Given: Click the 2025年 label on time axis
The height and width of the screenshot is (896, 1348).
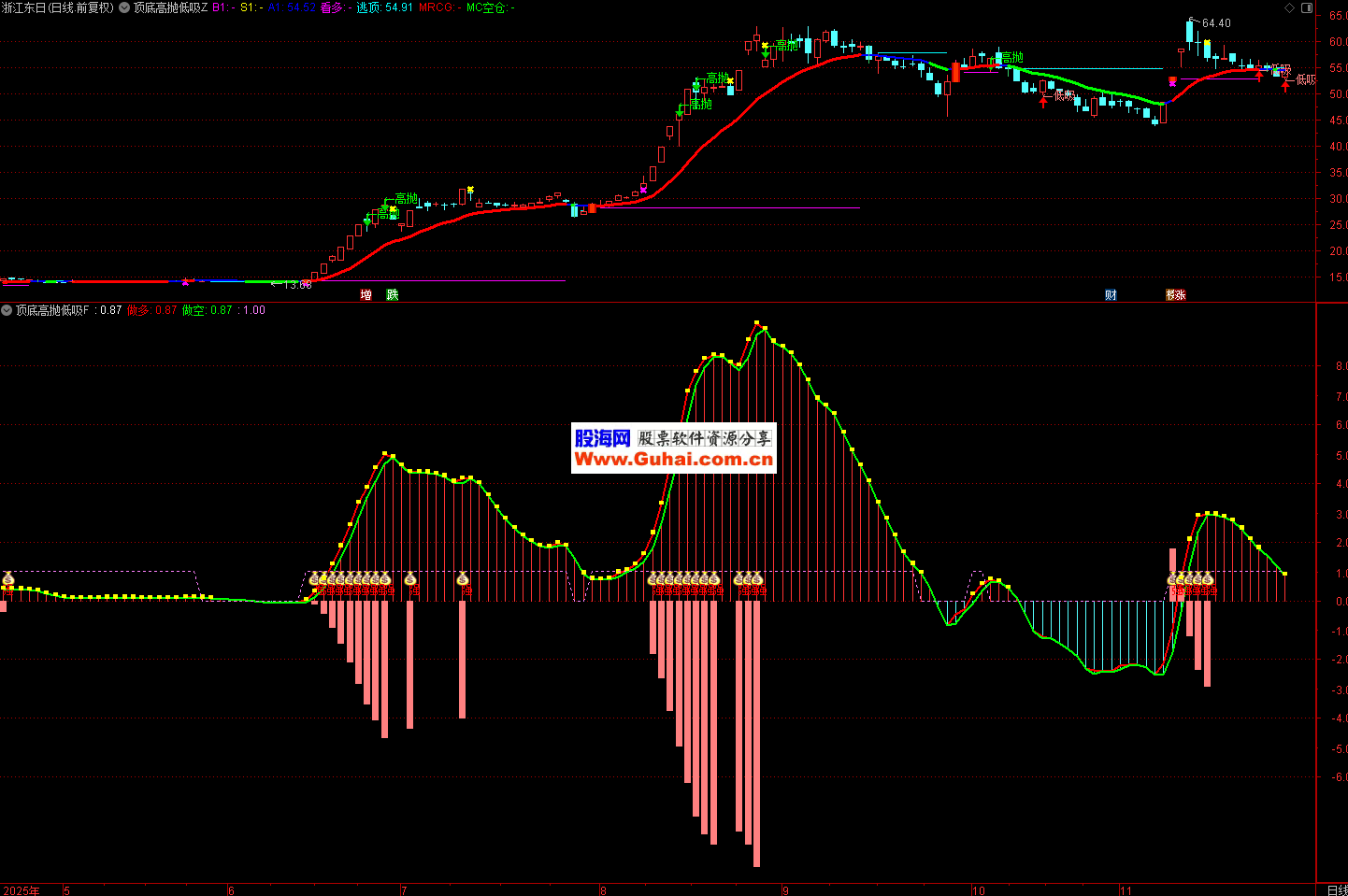Looking at the screenshot, I should [x=22, y=890].
